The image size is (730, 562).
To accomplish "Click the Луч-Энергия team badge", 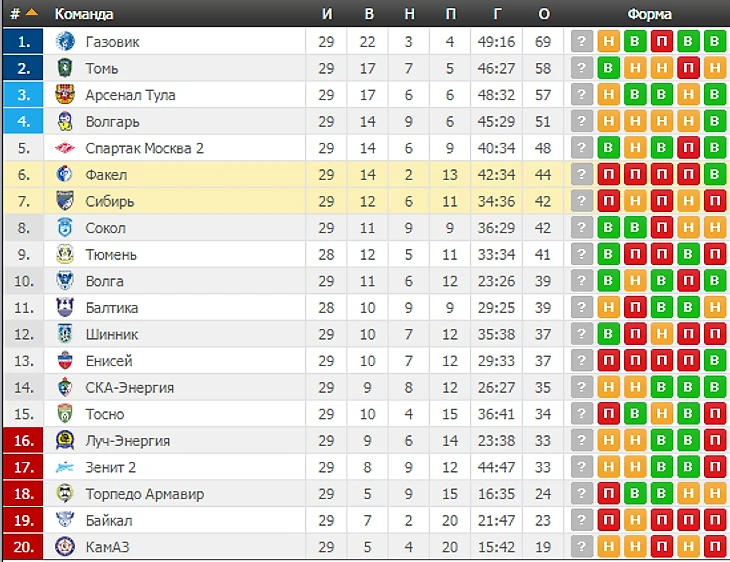I will (x=65, y=440).
